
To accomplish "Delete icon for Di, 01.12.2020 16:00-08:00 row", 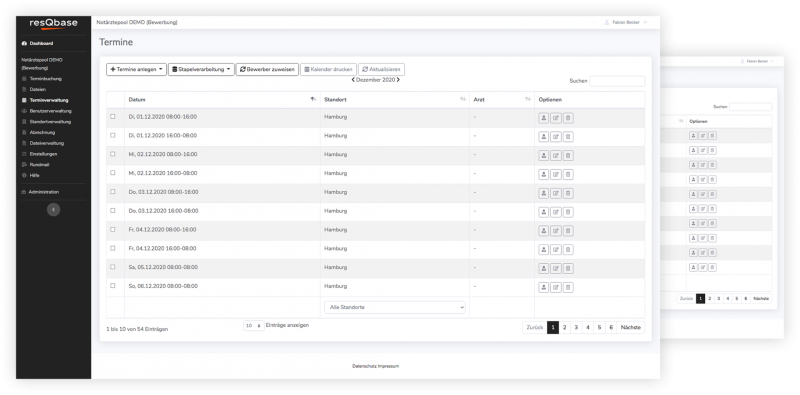I will click(x=568, y=137).
